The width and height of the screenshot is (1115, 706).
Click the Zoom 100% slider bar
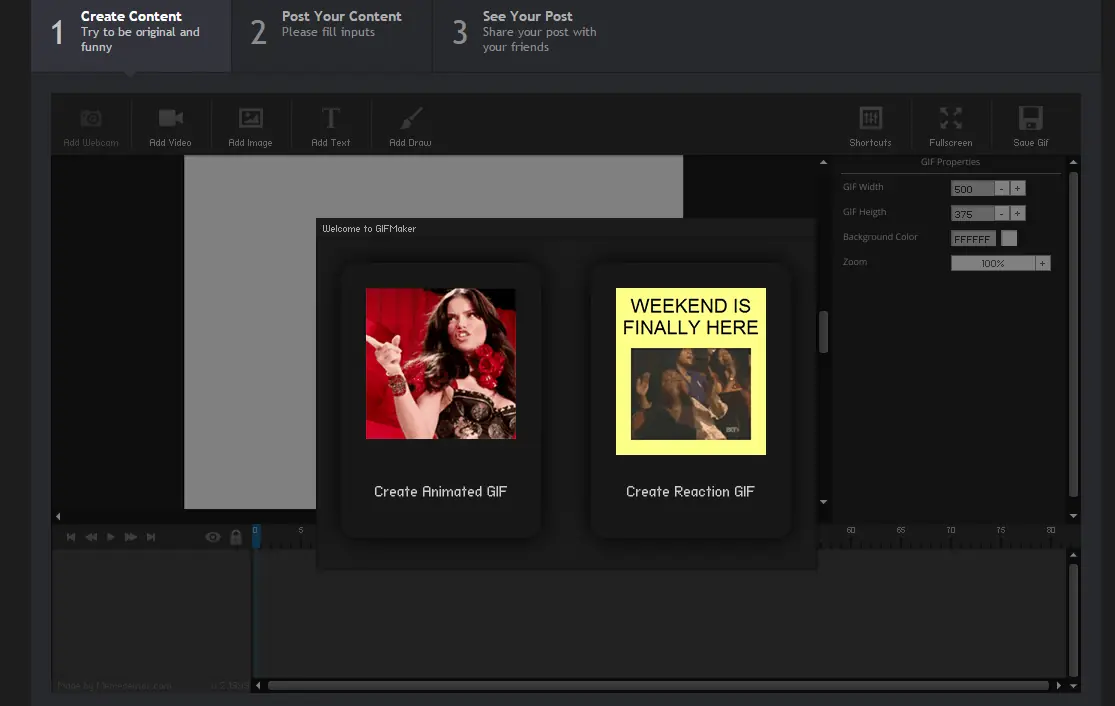click(x=993, y=263)
